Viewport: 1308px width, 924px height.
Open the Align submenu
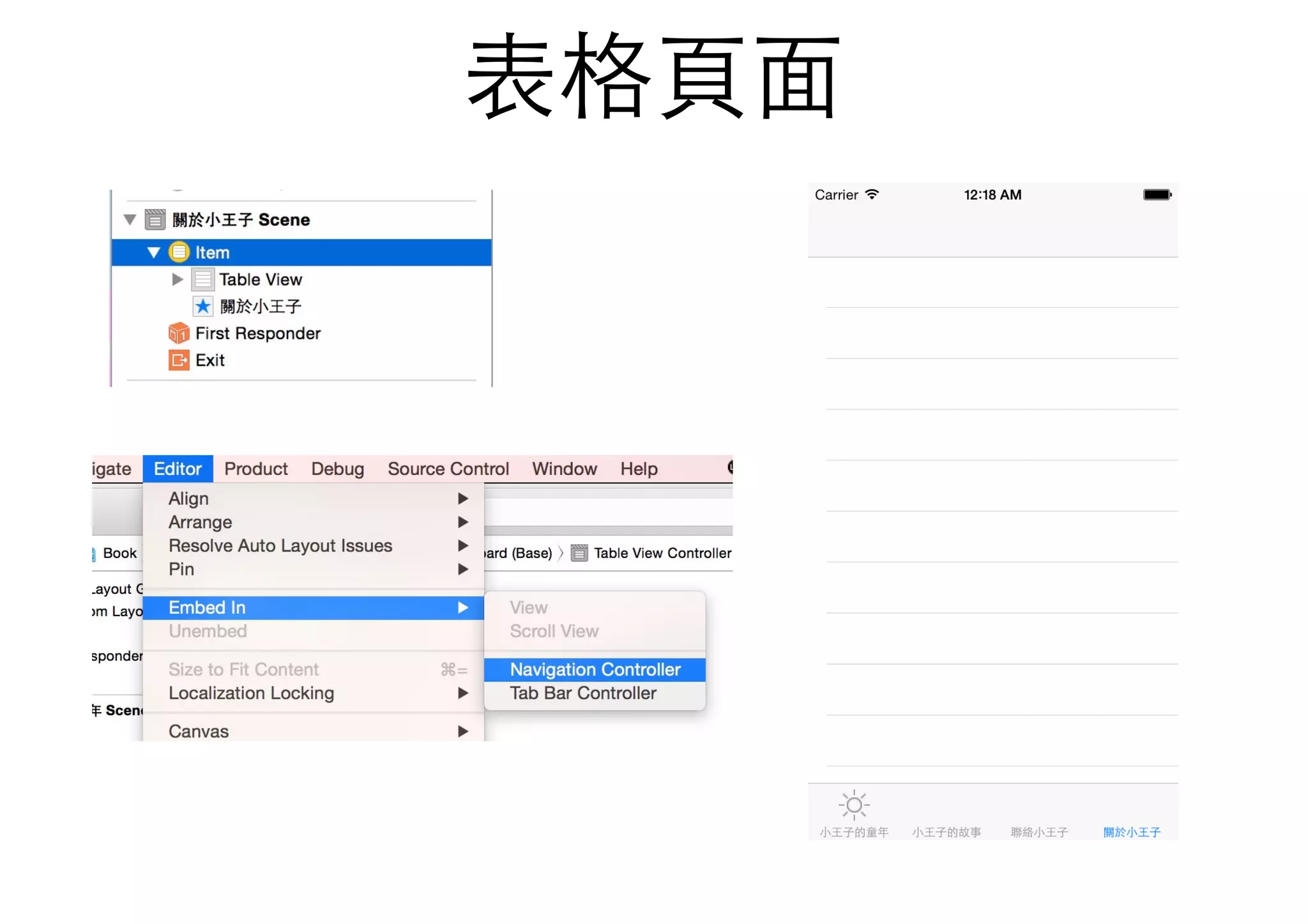[x=313, y=498]
